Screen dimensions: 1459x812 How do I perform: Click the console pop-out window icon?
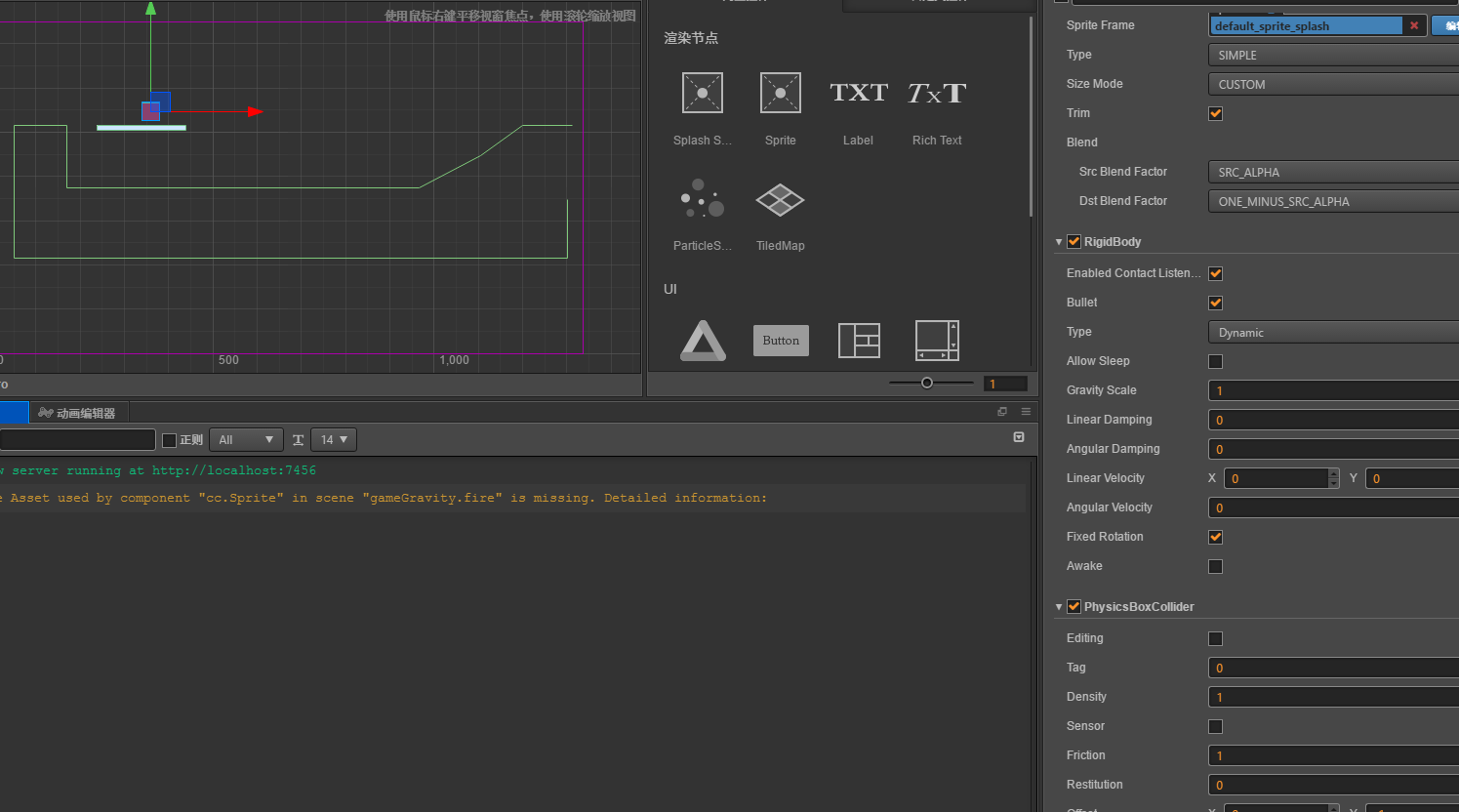[x=1002, y=412]
